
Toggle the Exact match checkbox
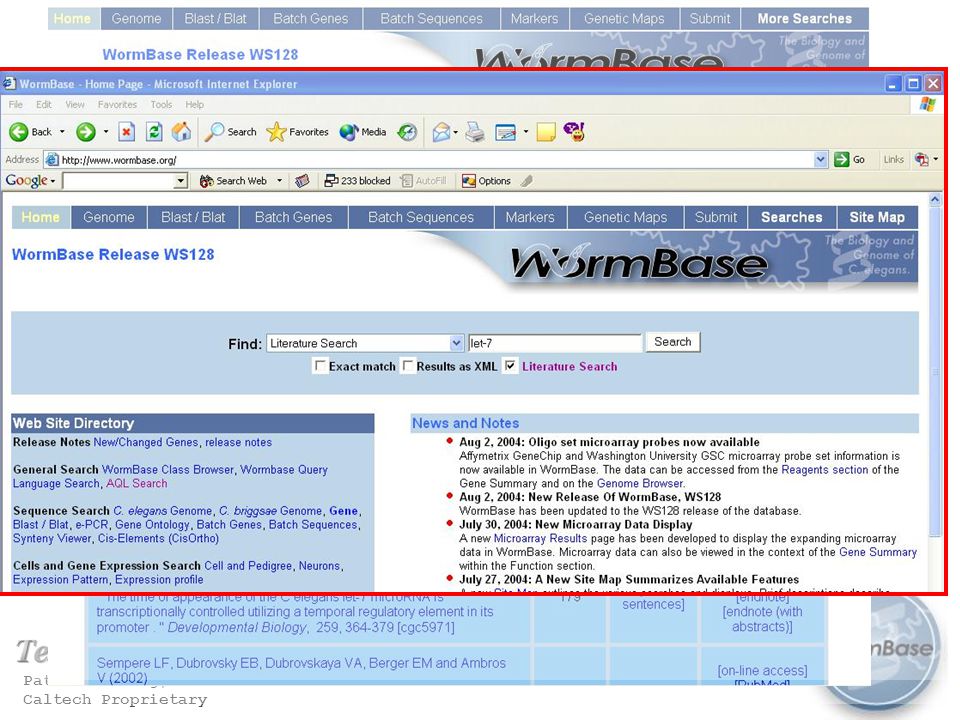click(x=319, y=366)
